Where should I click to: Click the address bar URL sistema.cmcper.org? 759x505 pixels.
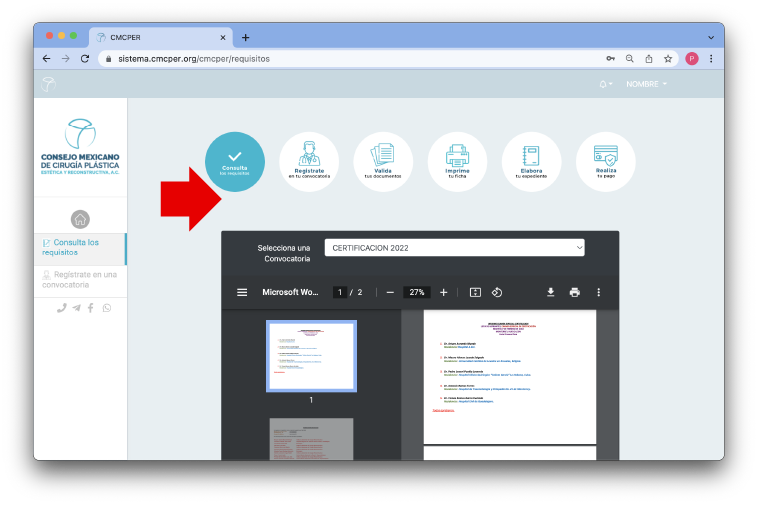(x=194, y=59)
